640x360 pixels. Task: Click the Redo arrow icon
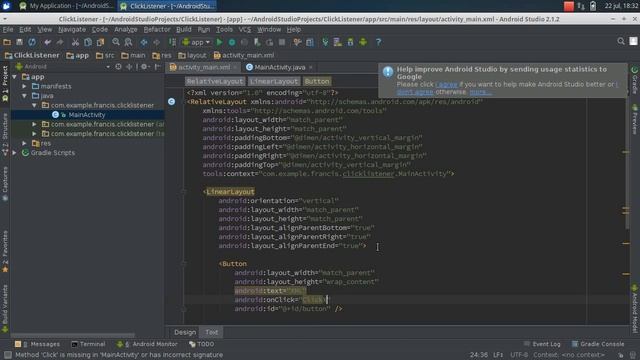[x=60, y=42]
